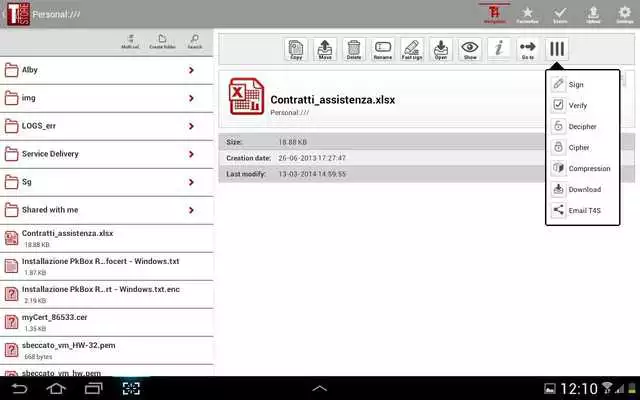Image resolution: width=640 pixels, height=400 pixels.
Task: Click the Delete trash icon
Action: (354, 49)
